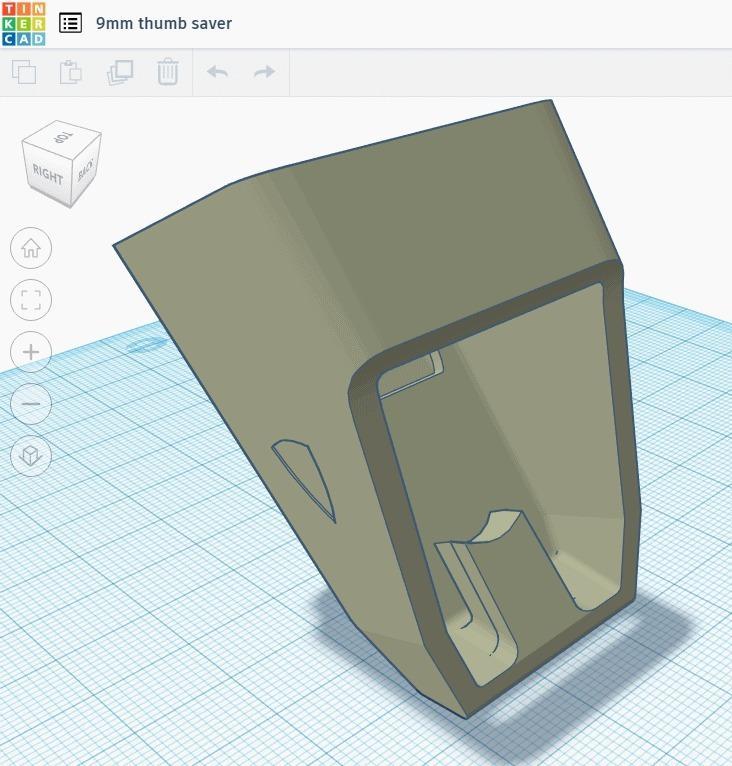The width and height of the screenshot is (732, 766).
Task: Redo the action with the right arrow
Action: coord(264,72)
